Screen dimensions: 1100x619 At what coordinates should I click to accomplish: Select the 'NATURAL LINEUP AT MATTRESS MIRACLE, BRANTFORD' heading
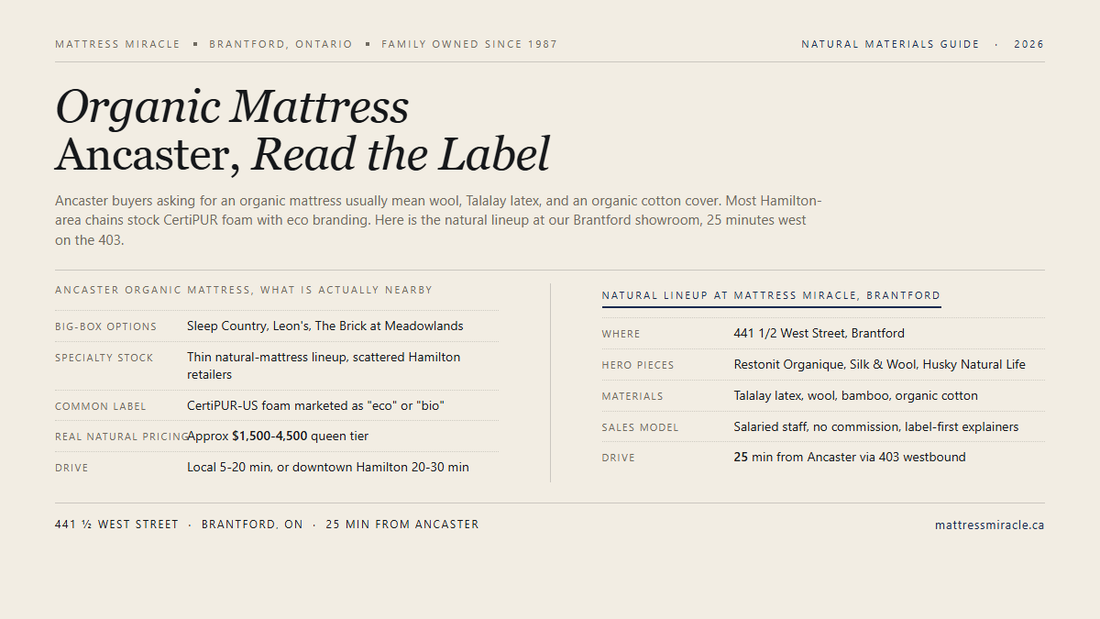pyautogui.click(x=771, y=295)
